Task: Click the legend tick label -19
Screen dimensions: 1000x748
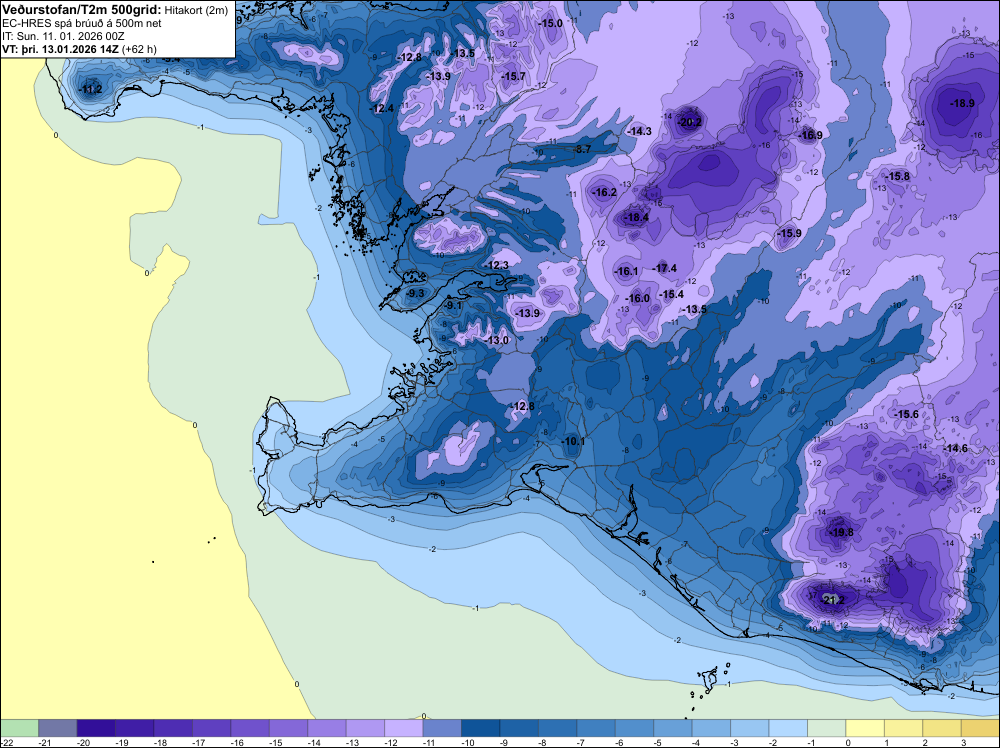Action: point(122,742)
